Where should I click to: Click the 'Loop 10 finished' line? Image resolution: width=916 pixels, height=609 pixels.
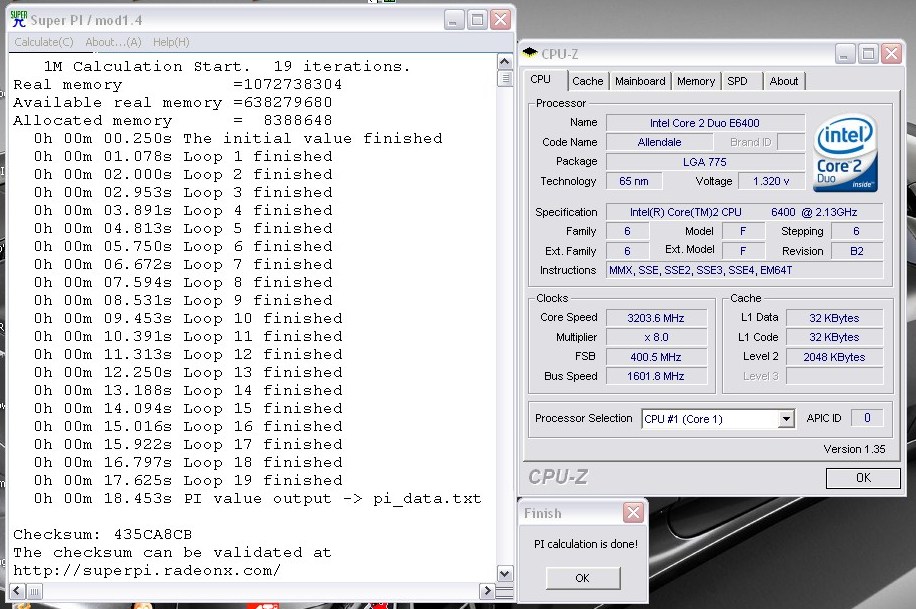click(x=188, y=319)
